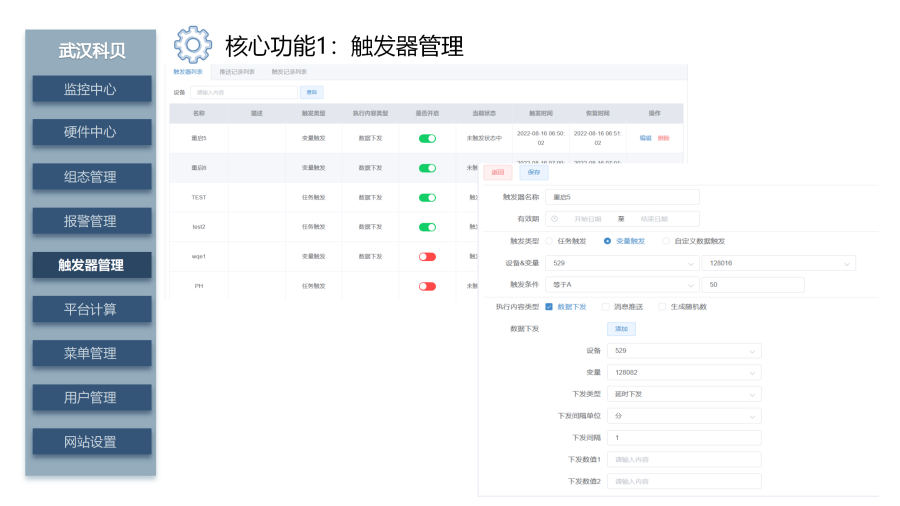
Task: Click the 触发类型 column header
Action: point(313,114)
